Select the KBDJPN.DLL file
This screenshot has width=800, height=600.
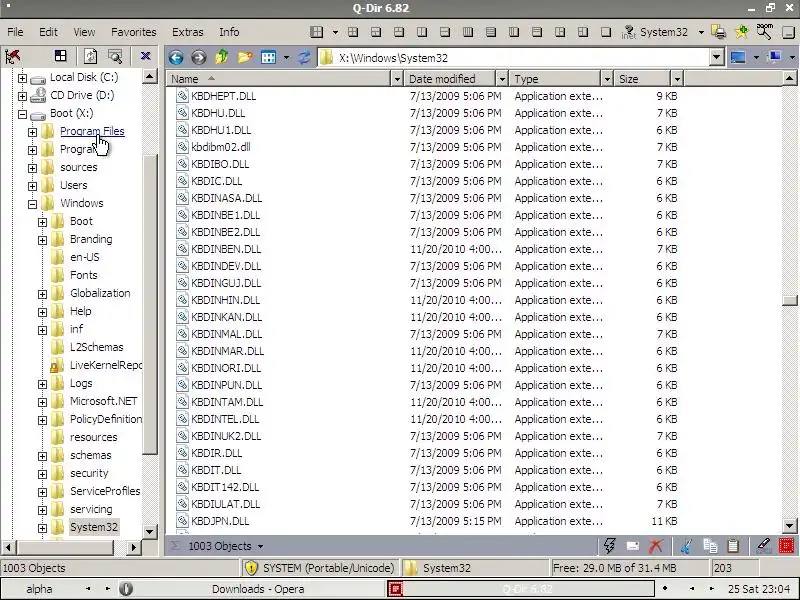coord(220,521)
